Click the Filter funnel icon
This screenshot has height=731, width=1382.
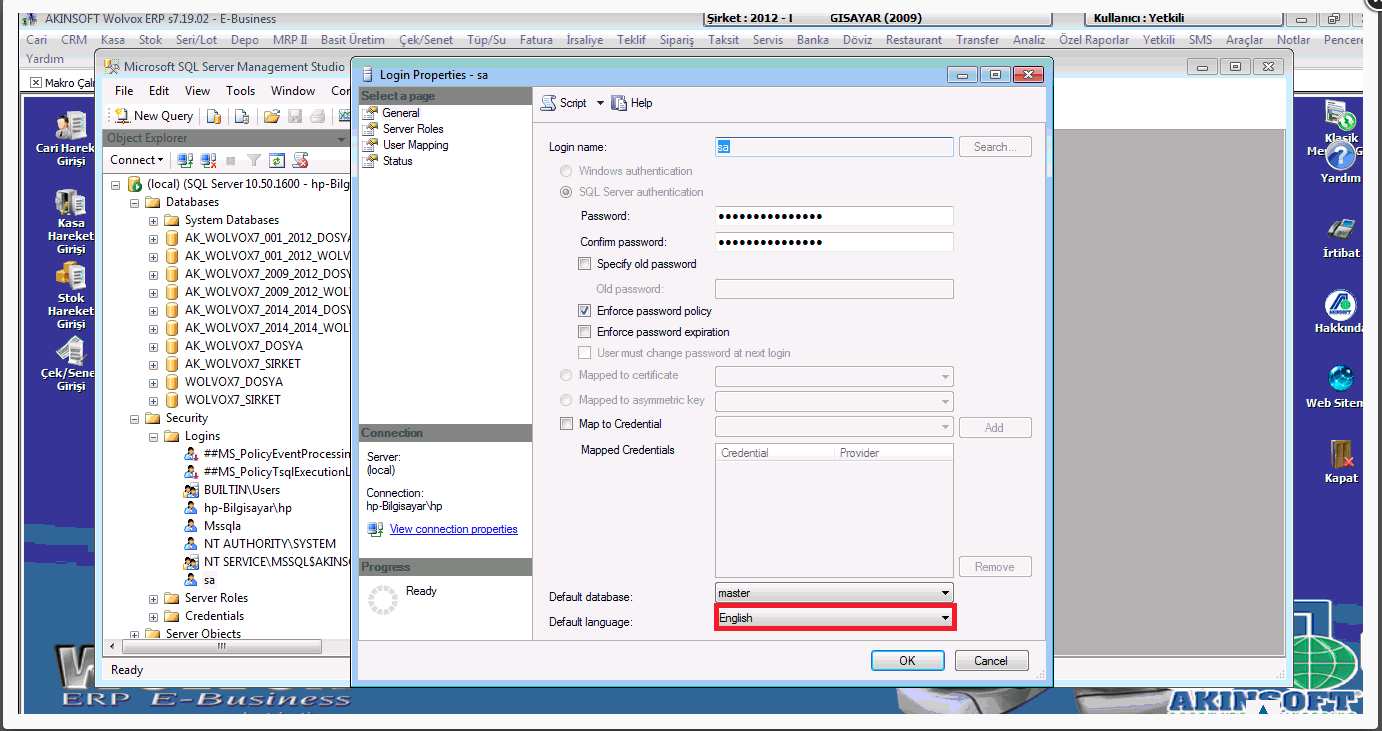[254, 160]
